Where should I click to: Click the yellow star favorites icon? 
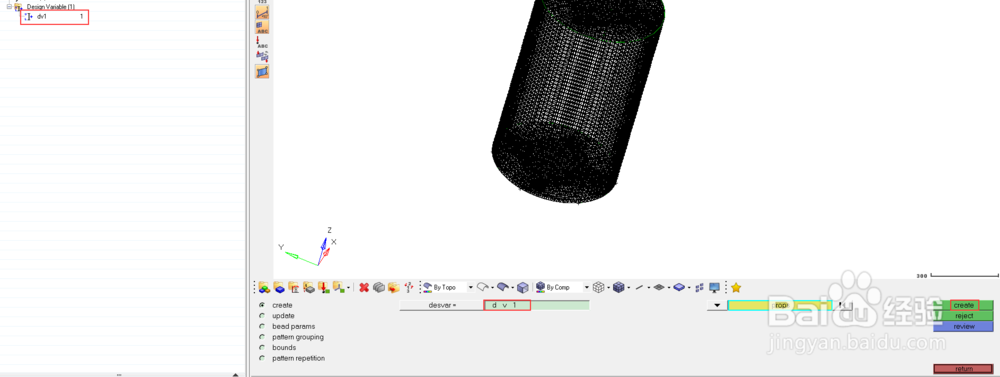736,288
